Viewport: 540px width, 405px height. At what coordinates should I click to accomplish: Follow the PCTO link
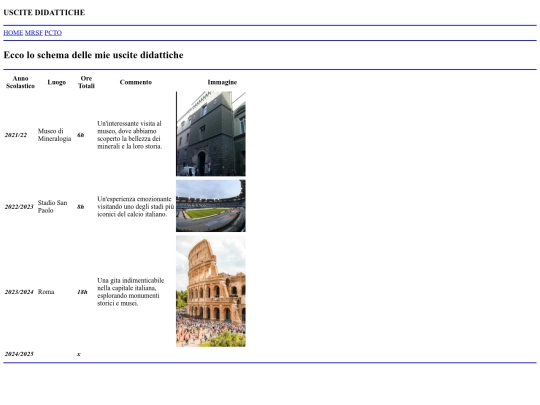pyautogui.click(x=53, y=33)
